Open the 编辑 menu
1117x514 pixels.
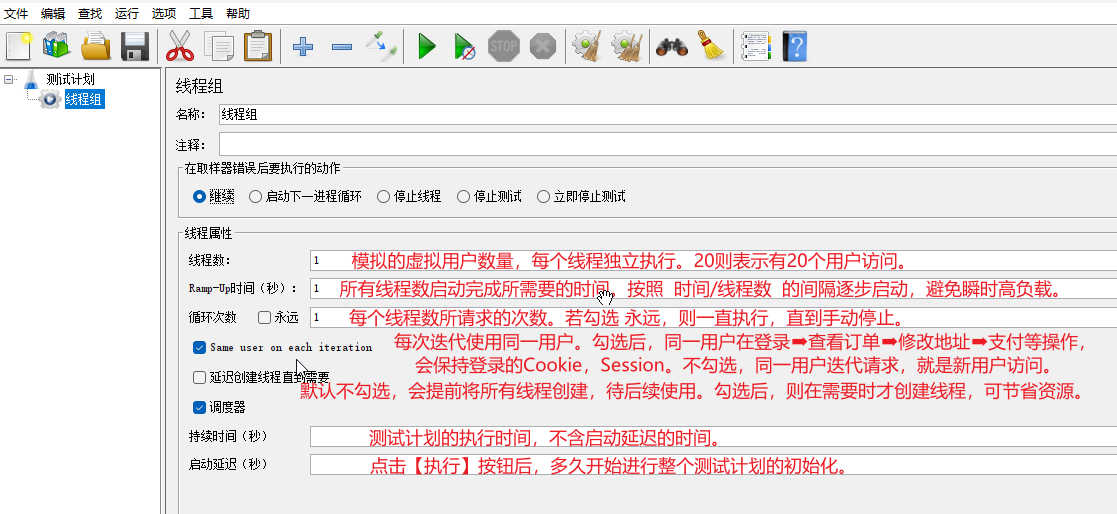(x=53, y=14)
